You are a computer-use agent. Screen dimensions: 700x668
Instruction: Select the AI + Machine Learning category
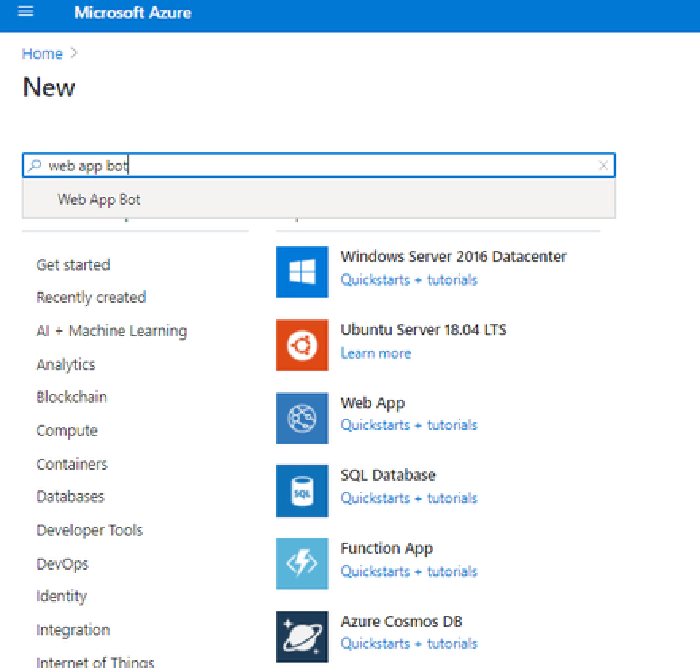[x=111, y=331]
